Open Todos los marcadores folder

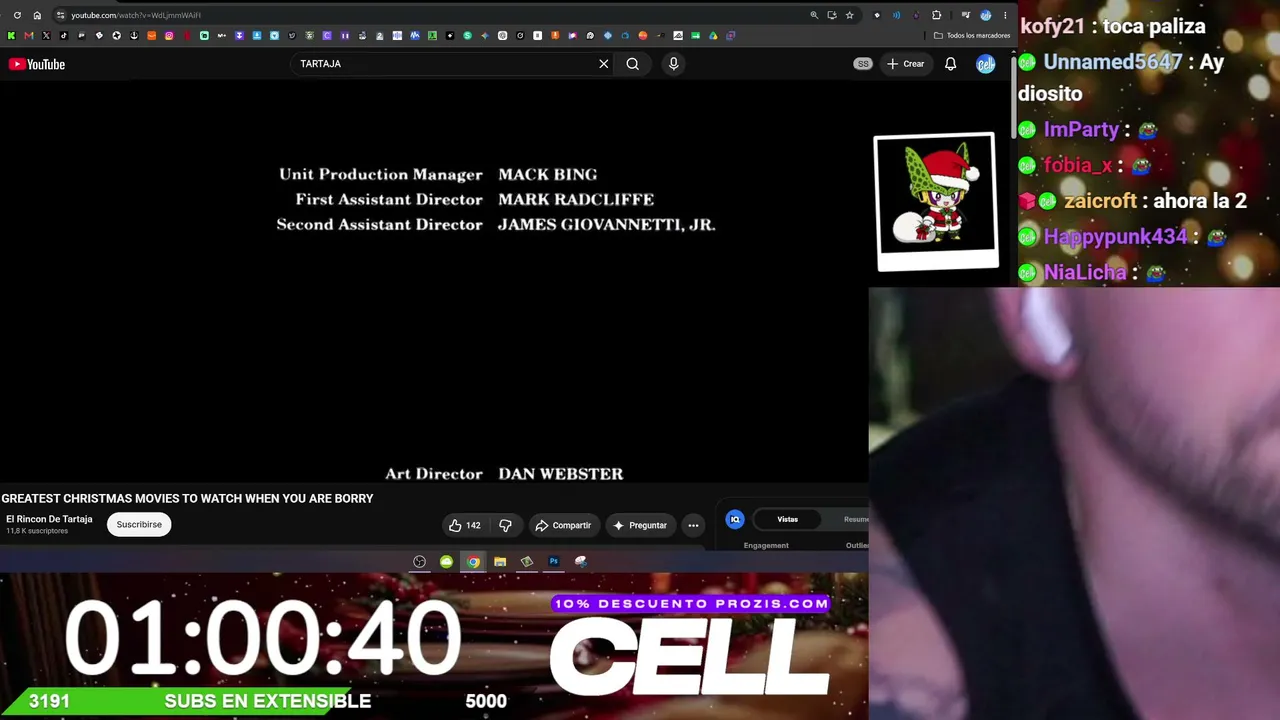click(x=972, y=36)
